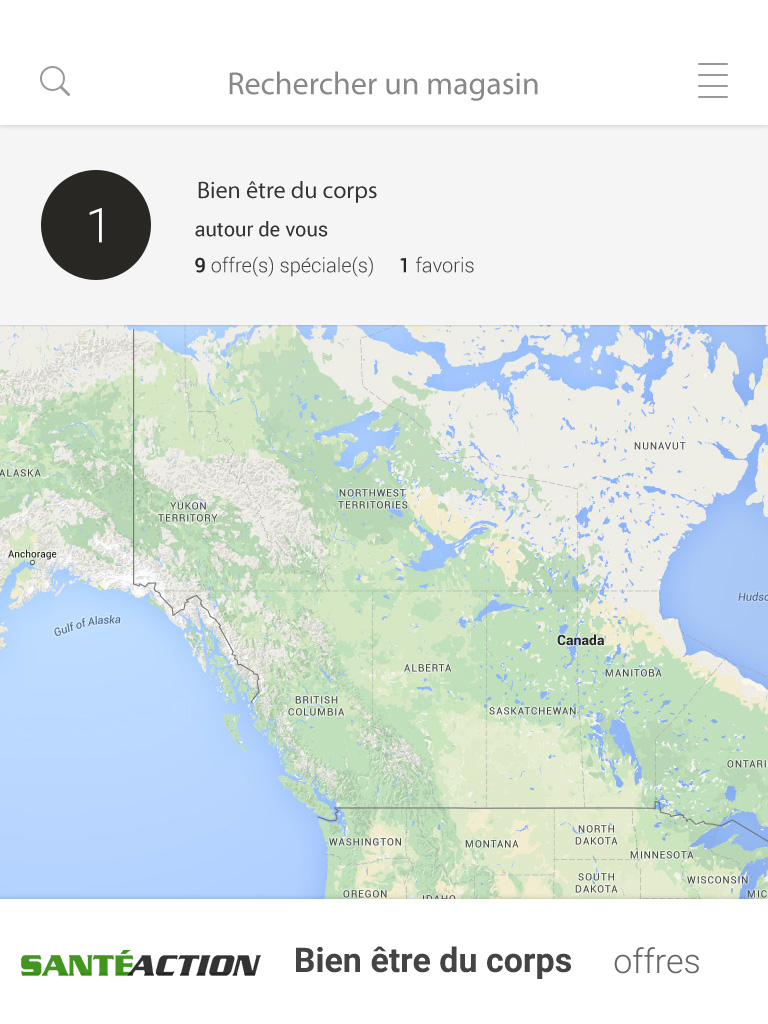Open the 1 favoris link
768x1024 pixels.
[x=437, y=266]
